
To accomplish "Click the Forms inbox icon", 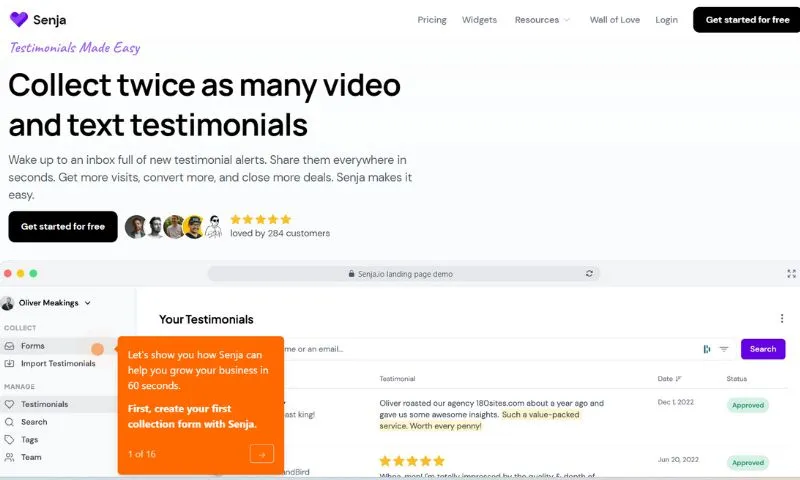I will click(x=9, y=346).
